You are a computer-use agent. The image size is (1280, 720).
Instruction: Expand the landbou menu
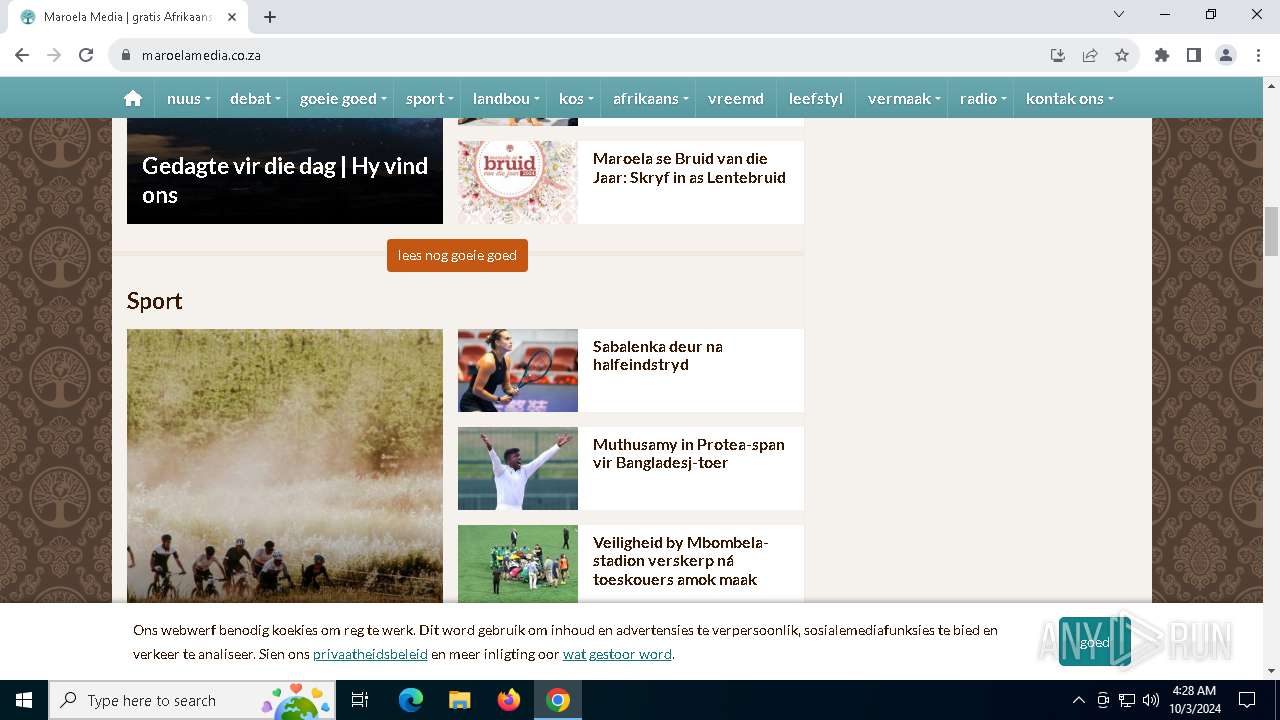click(506, 98)
